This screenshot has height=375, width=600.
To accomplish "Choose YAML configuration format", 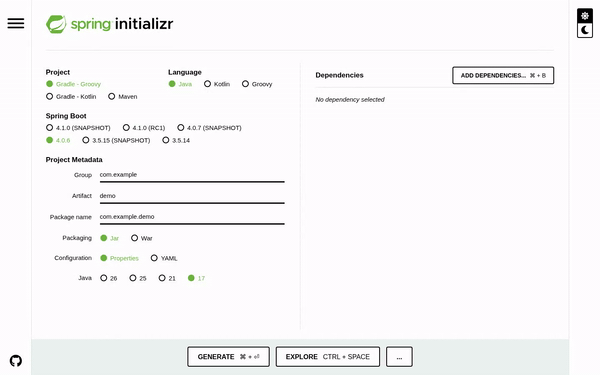I will coord(164,258).
